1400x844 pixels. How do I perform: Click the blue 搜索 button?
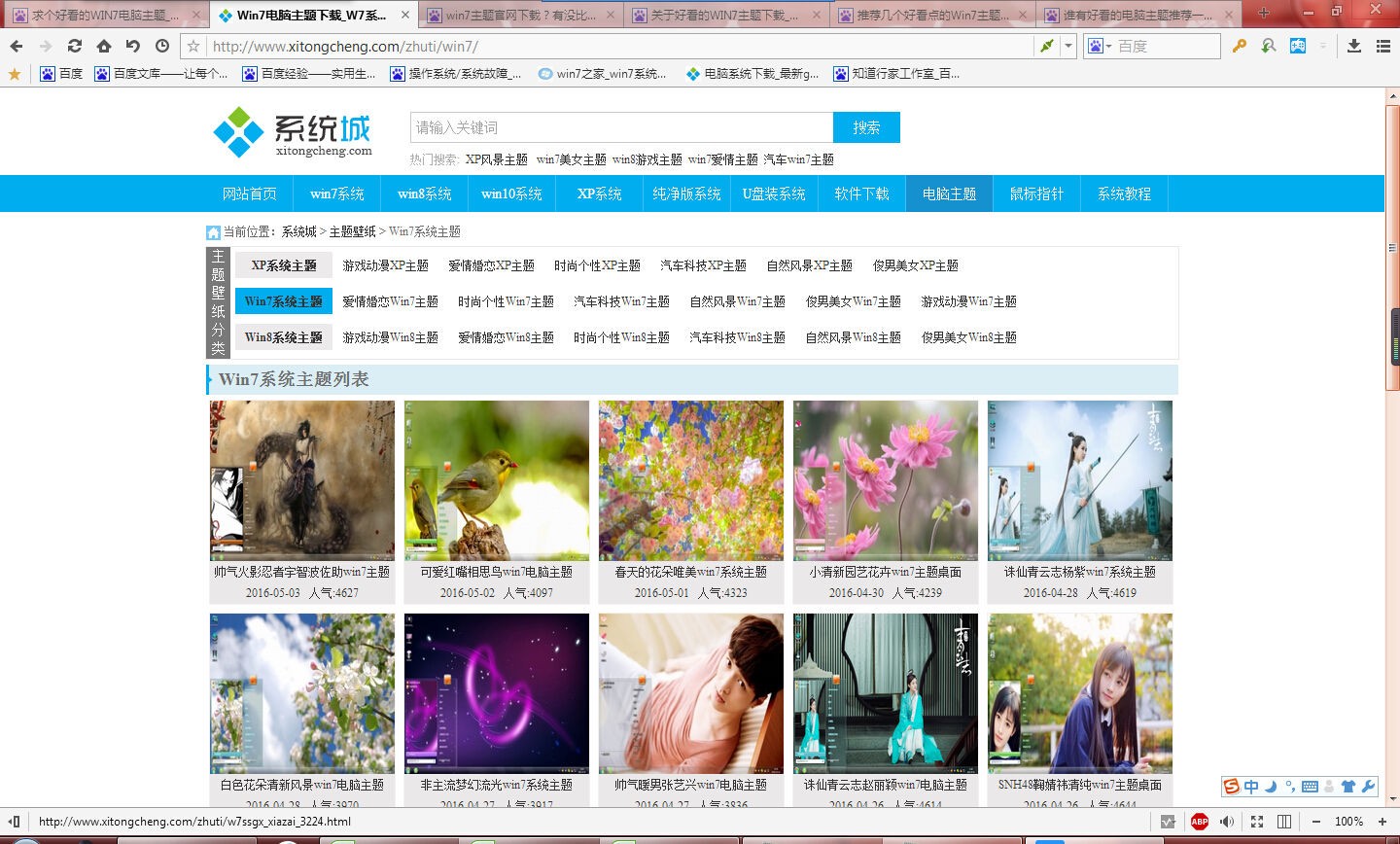coord(866,127)
